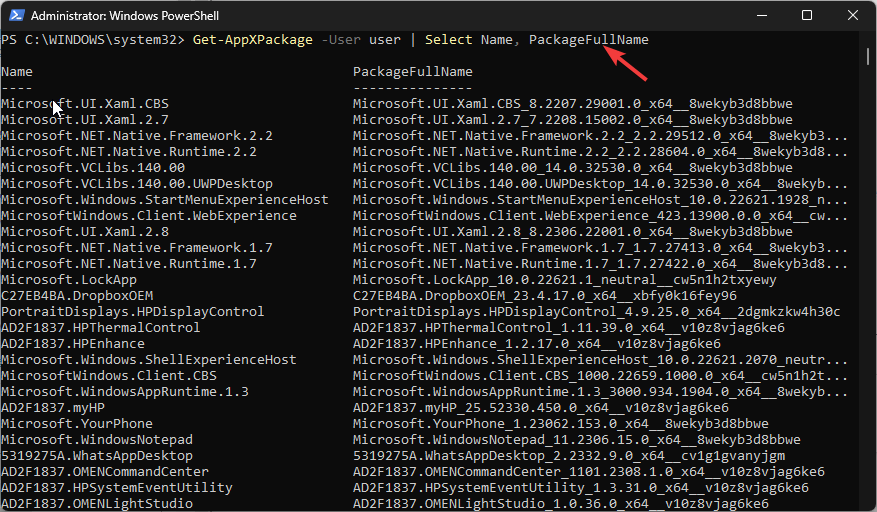Select the AD2F1837.myHP name entry

53,407
